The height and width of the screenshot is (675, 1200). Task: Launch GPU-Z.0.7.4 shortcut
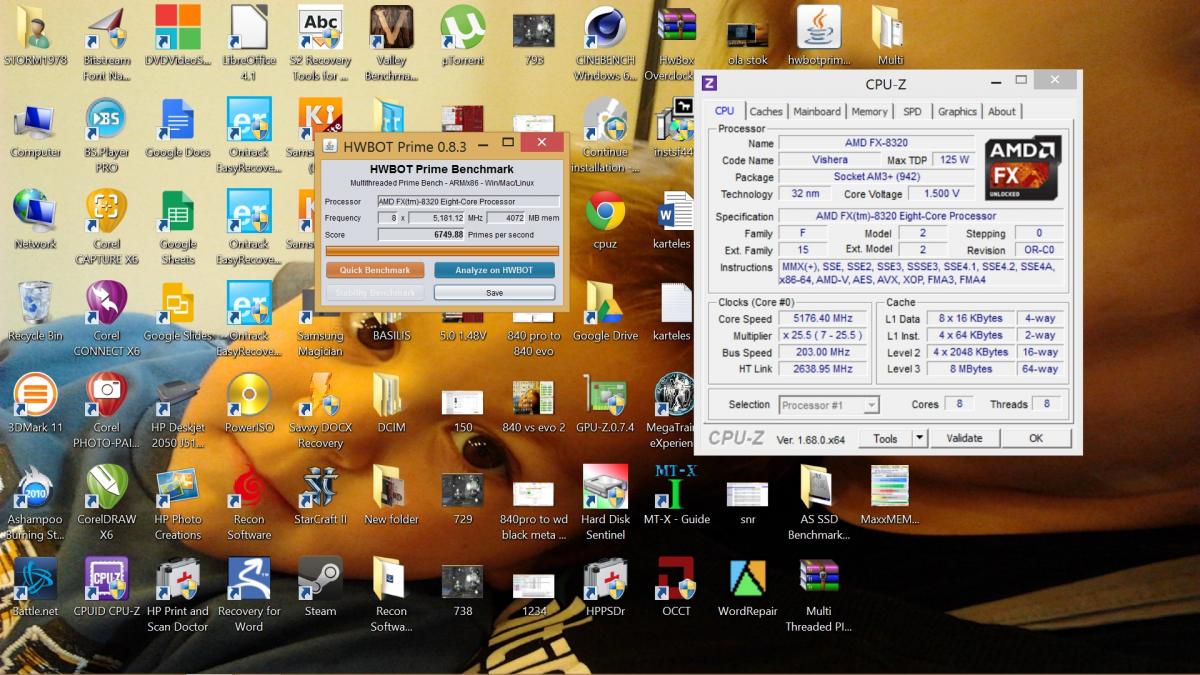point(606,403)
